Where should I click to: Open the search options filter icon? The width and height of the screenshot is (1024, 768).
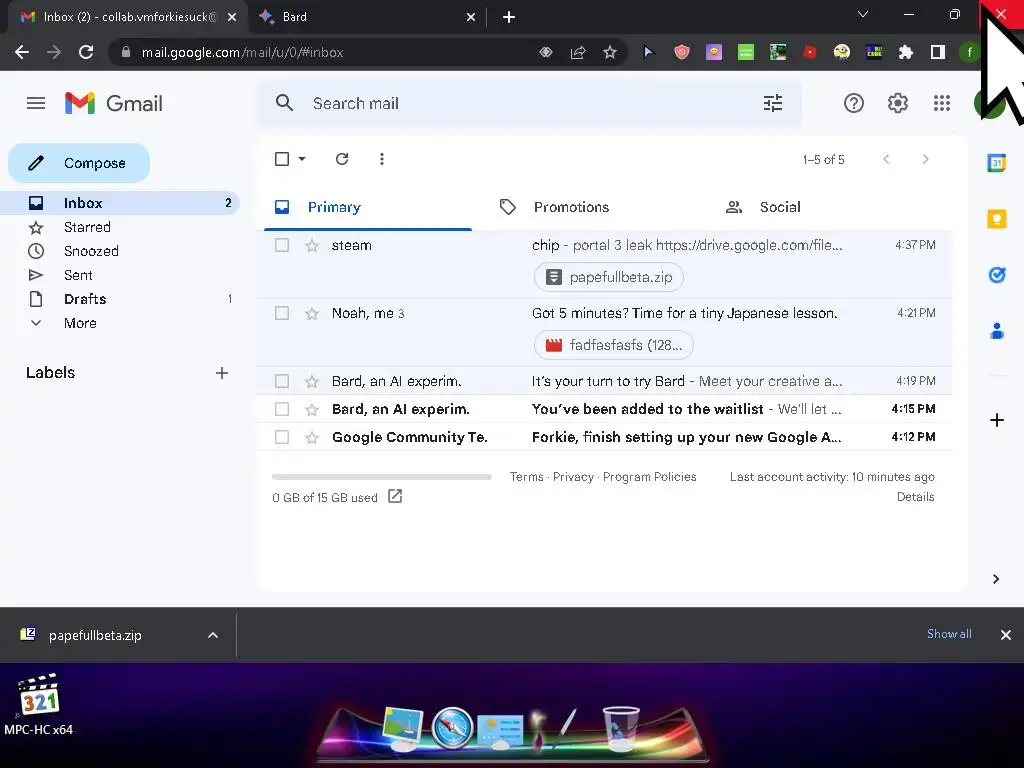(773, 103)
